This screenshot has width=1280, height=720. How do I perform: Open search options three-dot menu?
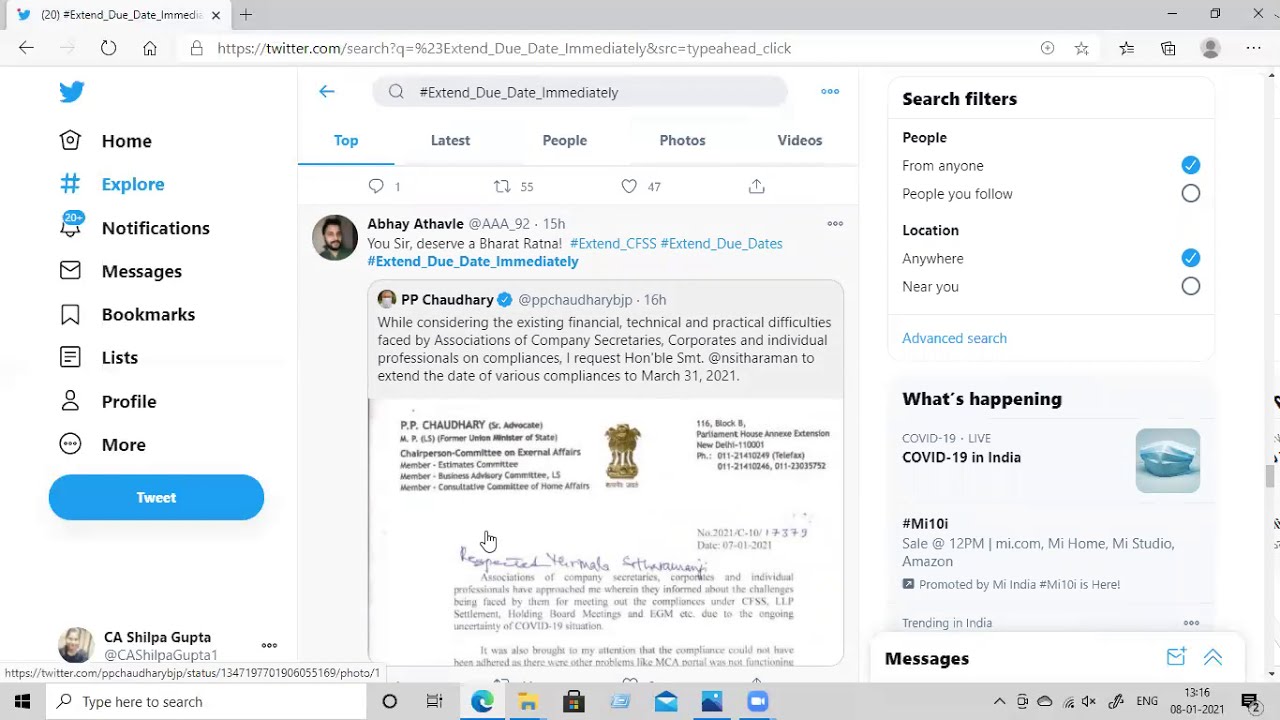click(830, 91)
